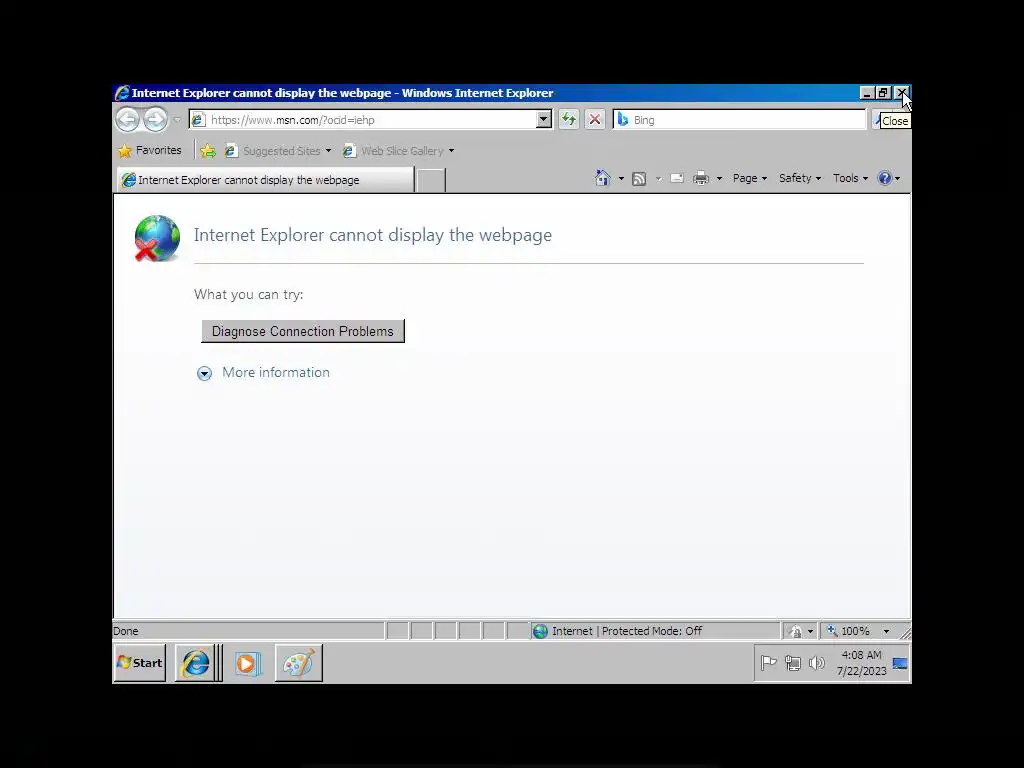Click the Read Mail envelope icon
1024x768 pixels.
[677, 178]
